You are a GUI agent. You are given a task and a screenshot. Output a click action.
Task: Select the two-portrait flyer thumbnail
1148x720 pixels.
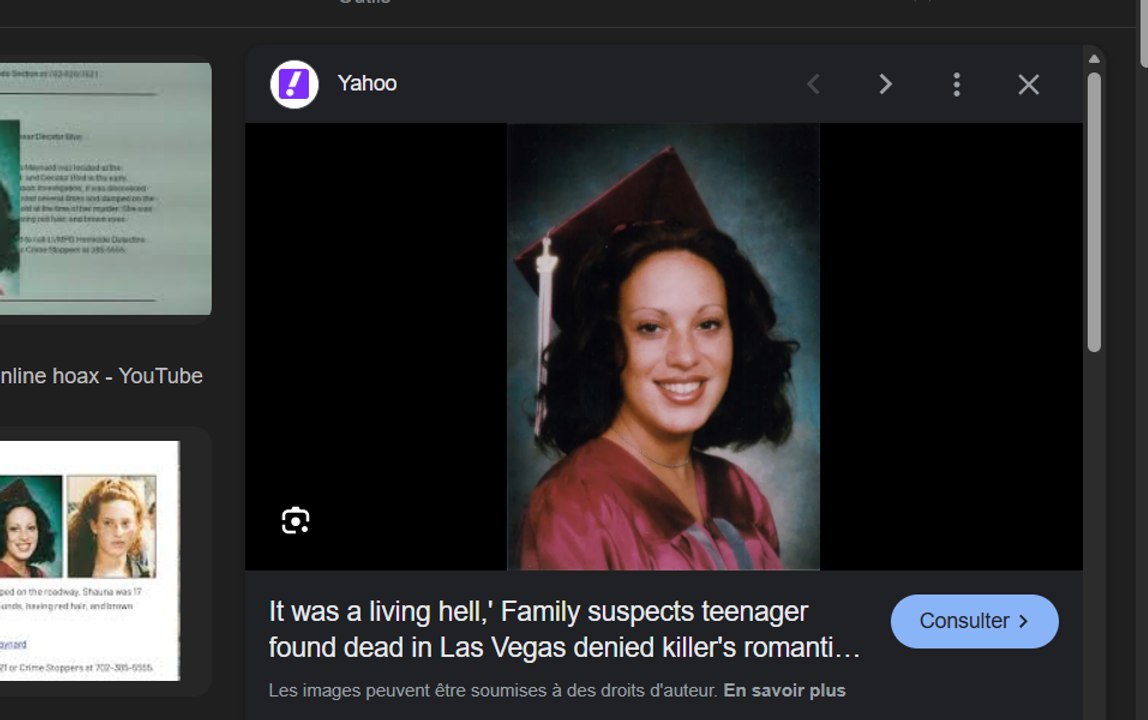click(x=90, y=560)
